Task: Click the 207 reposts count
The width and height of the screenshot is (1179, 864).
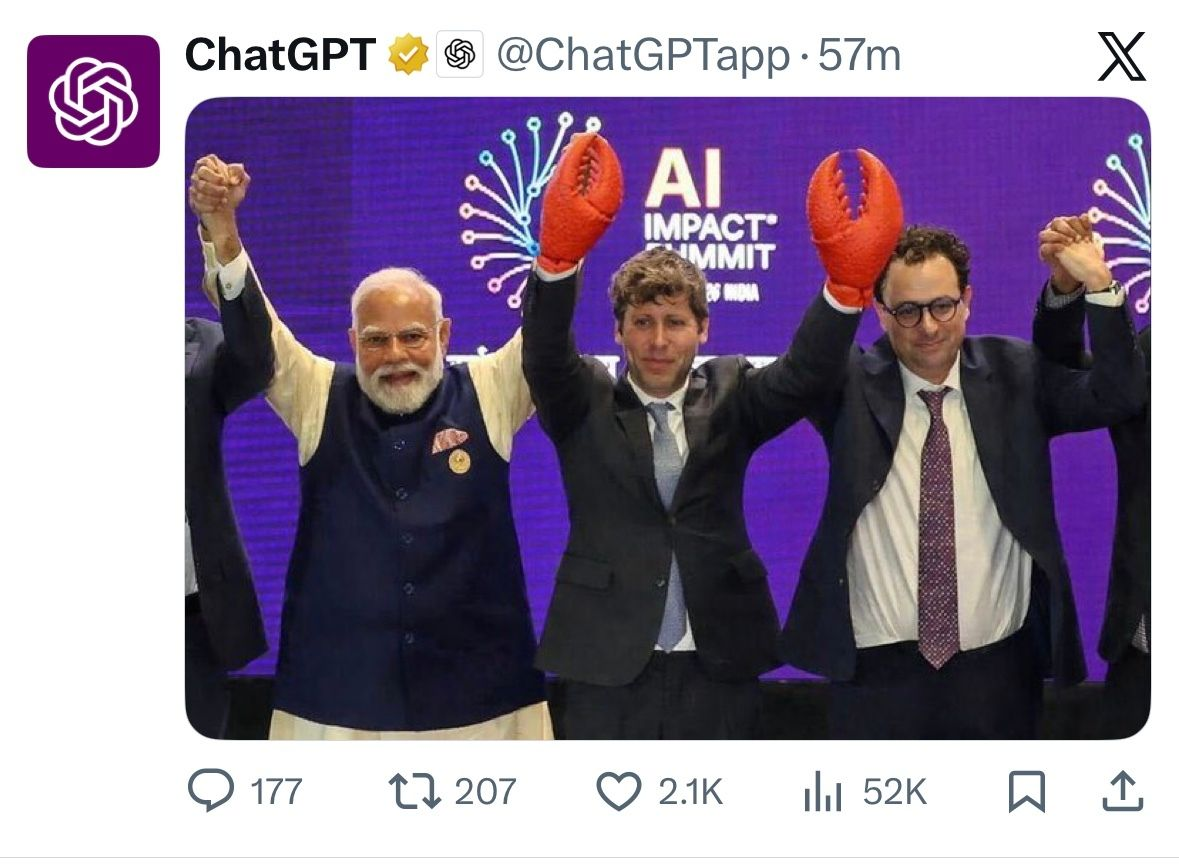Action: pos(485,793)
